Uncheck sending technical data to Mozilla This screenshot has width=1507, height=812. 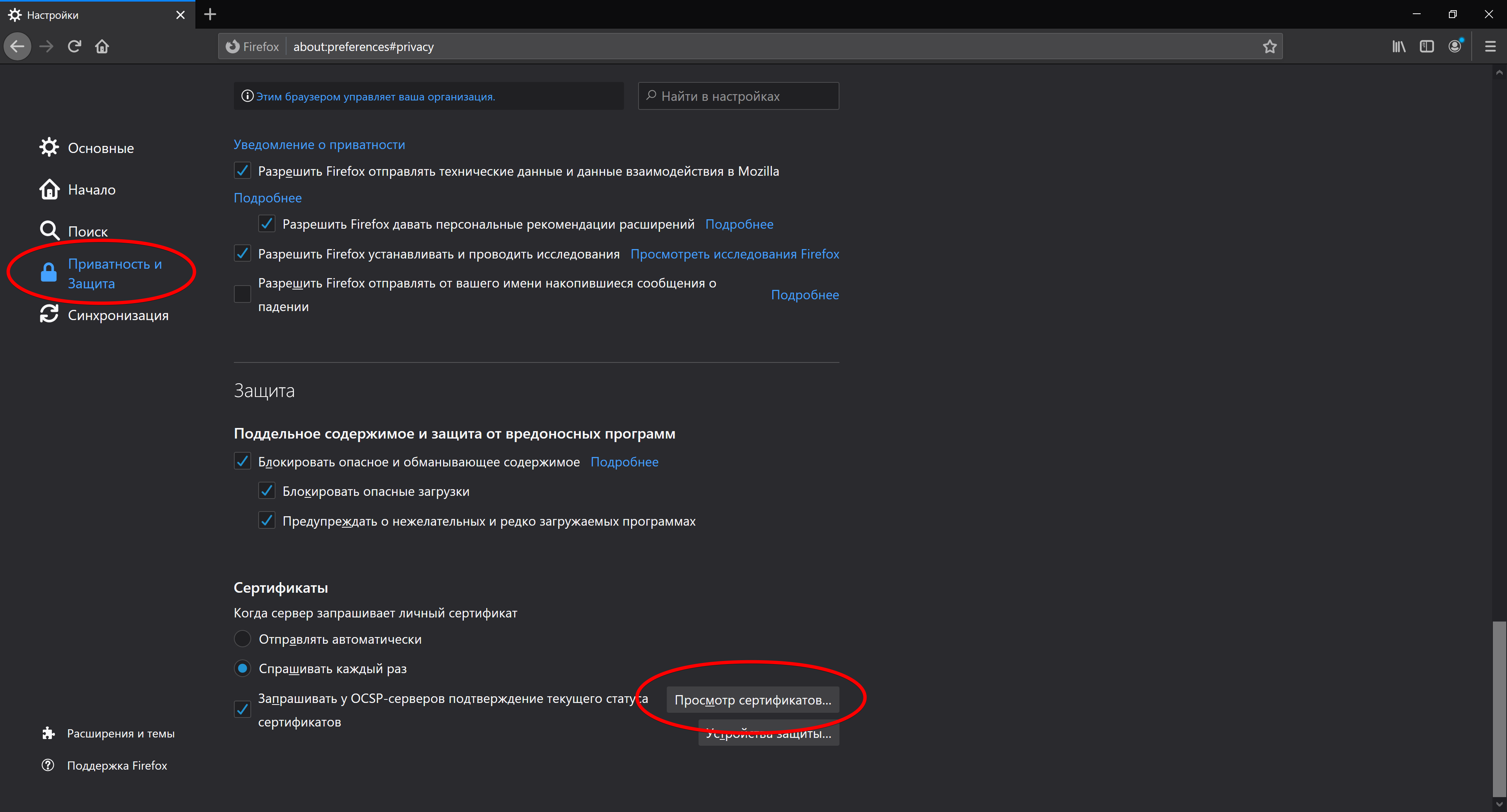click(x=242, y=171)
